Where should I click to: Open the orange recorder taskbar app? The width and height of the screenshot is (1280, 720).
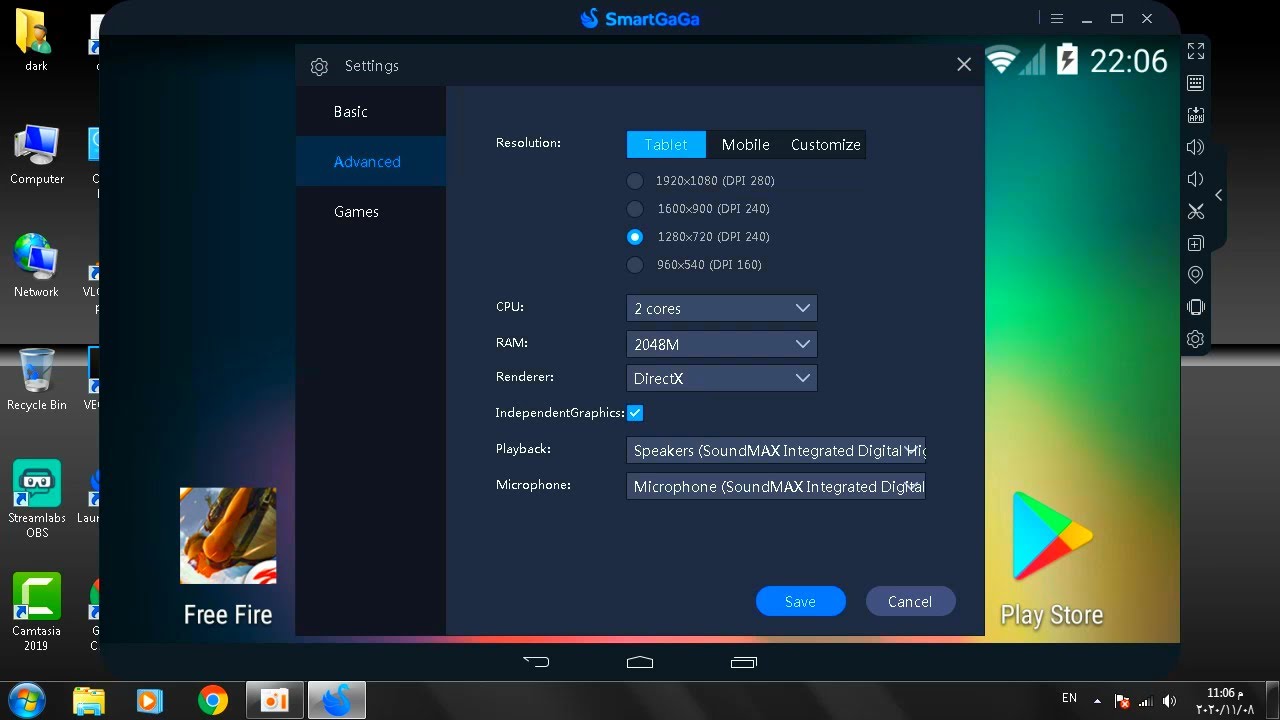[x=275, y=700]
